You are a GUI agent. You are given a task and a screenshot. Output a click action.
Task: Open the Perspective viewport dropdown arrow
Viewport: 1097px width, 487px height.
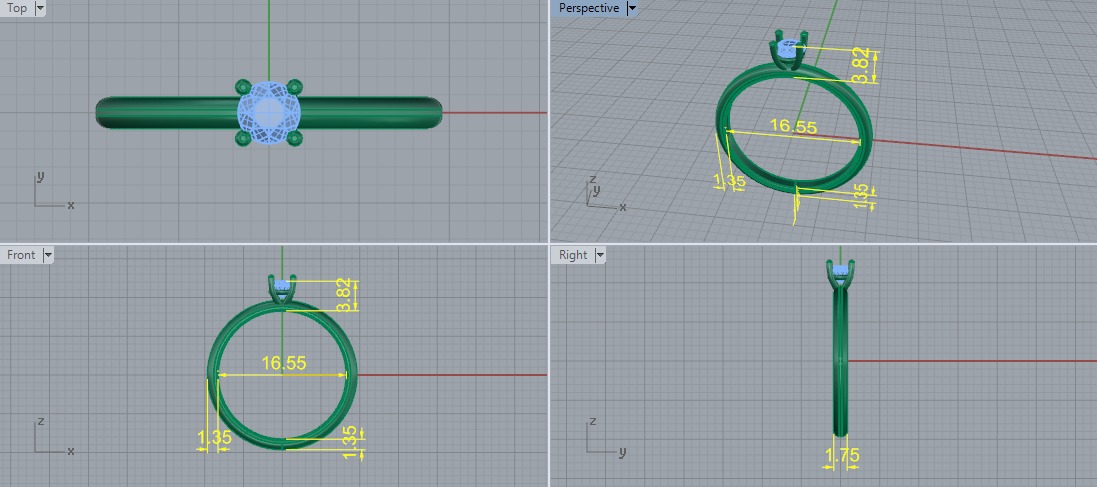click(x=632, y=8)
